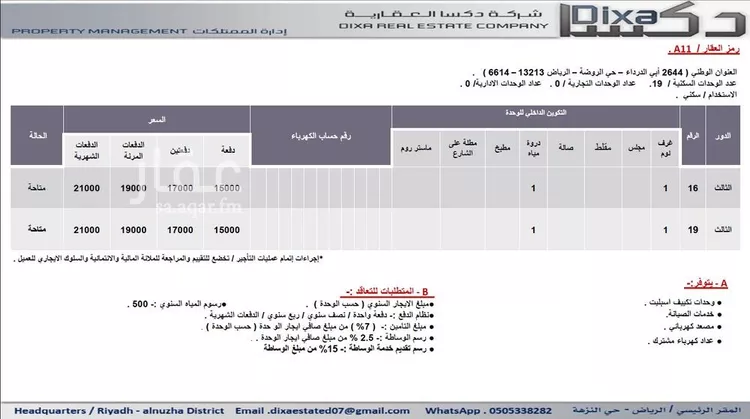Click the 'غرف نوم' bedrooms sub-header
This screenshot has width=750, height=419.
click(x=665, y=148)
